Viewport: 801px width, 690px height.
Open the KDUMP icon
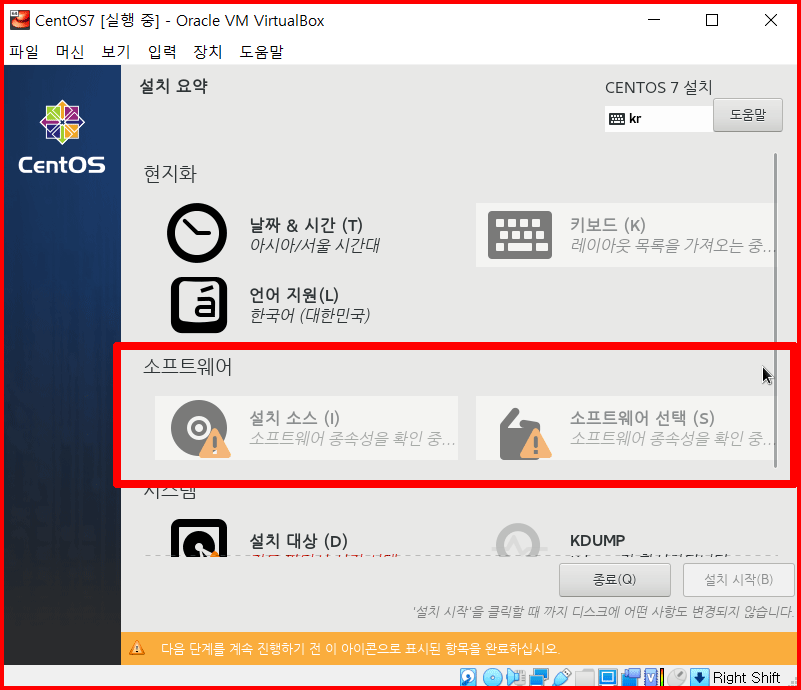click(x=518, y=540)
